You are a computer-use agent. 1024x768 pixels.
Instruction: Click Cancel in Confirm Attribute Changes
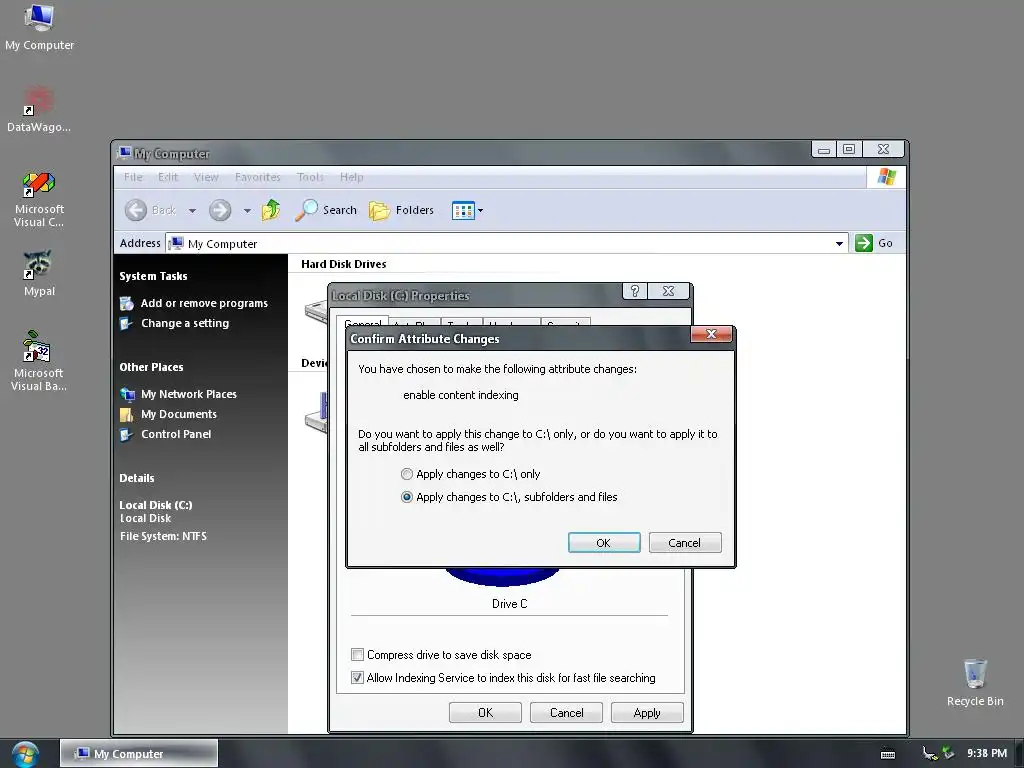tap(685, 543)
